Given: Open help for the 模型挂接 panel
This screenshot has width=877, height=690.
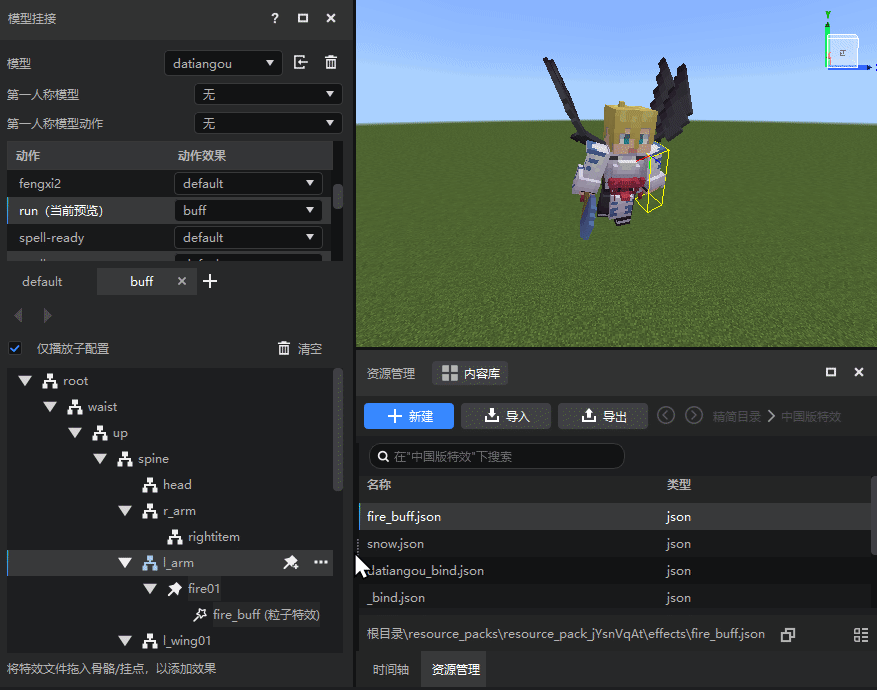Looking at the screenshot, I should point(275,18).
